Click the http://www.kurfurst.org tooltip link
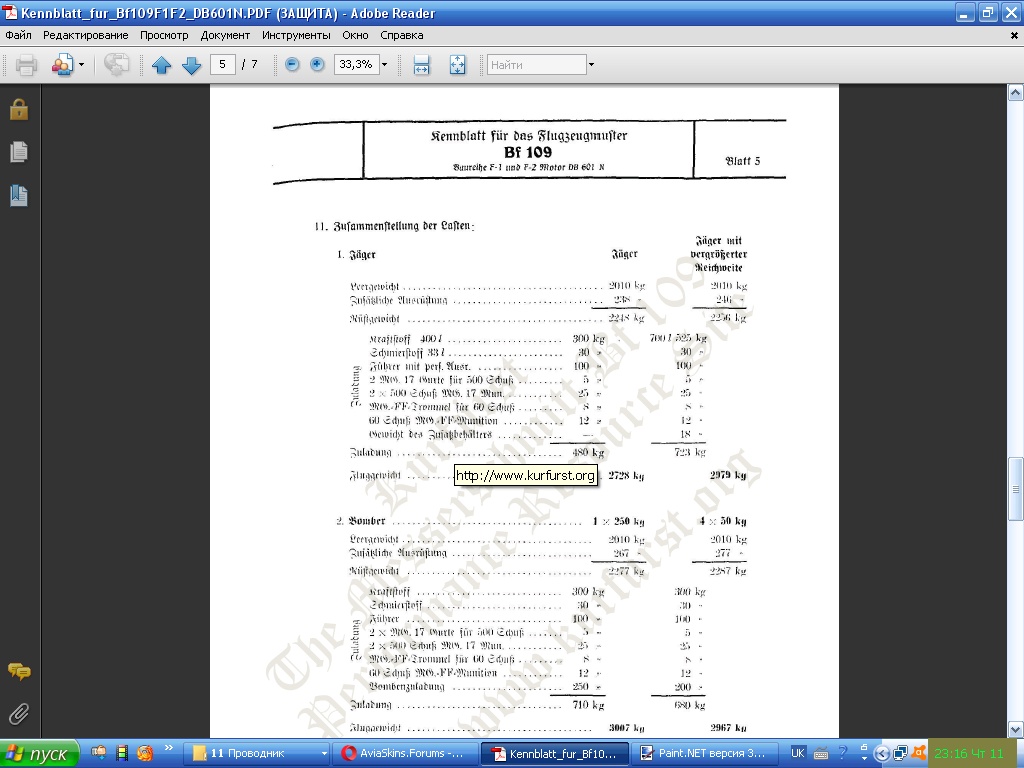 (526, 475)
